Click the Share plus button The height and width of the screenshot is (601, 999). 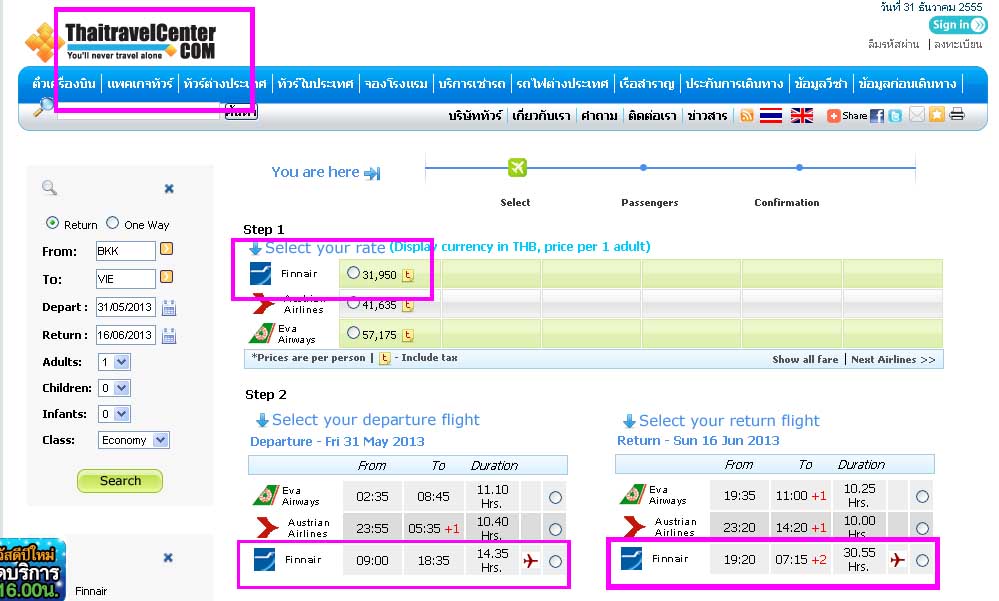click(x=833, y=115)
